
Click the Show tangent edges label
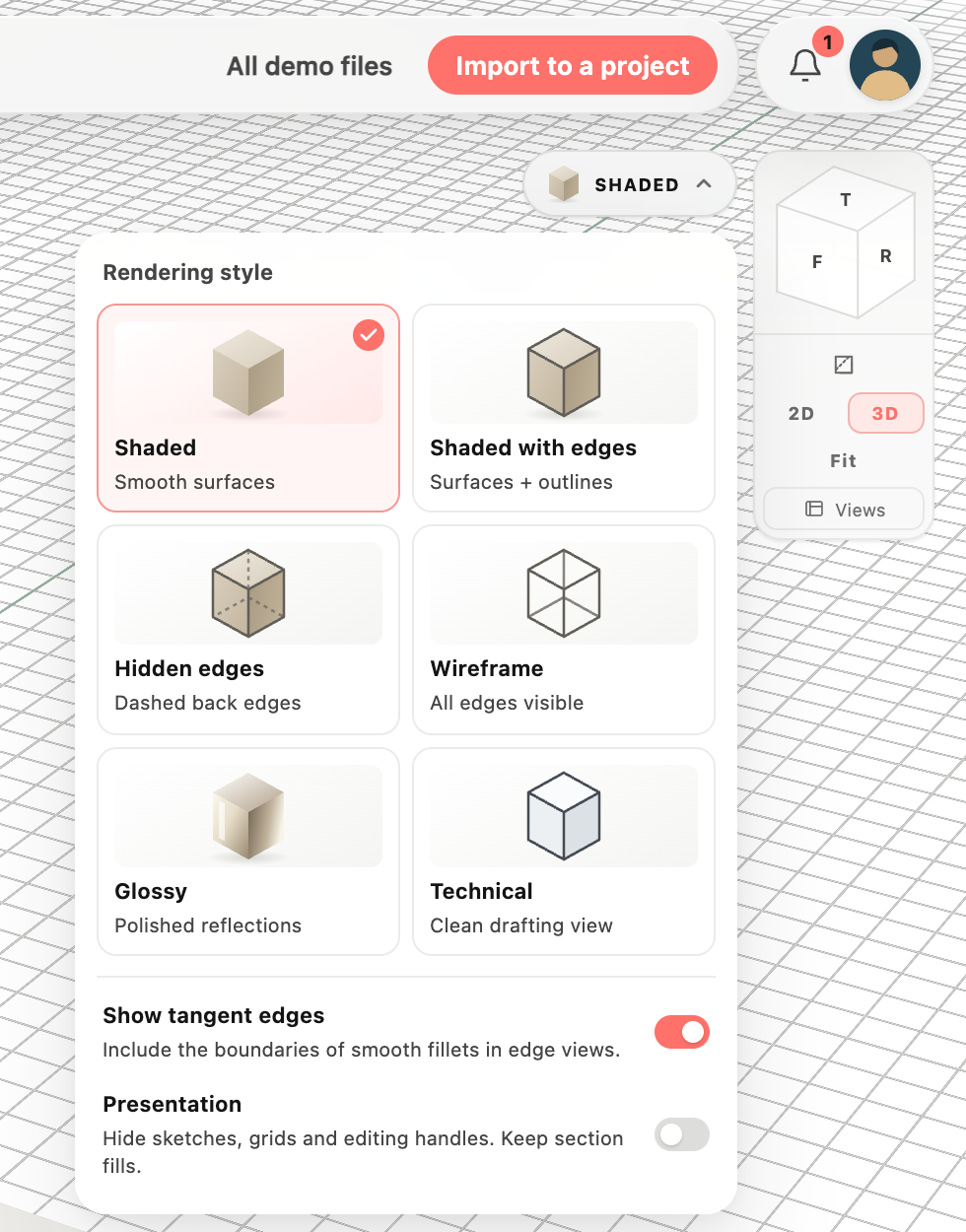pos(214,1016)
